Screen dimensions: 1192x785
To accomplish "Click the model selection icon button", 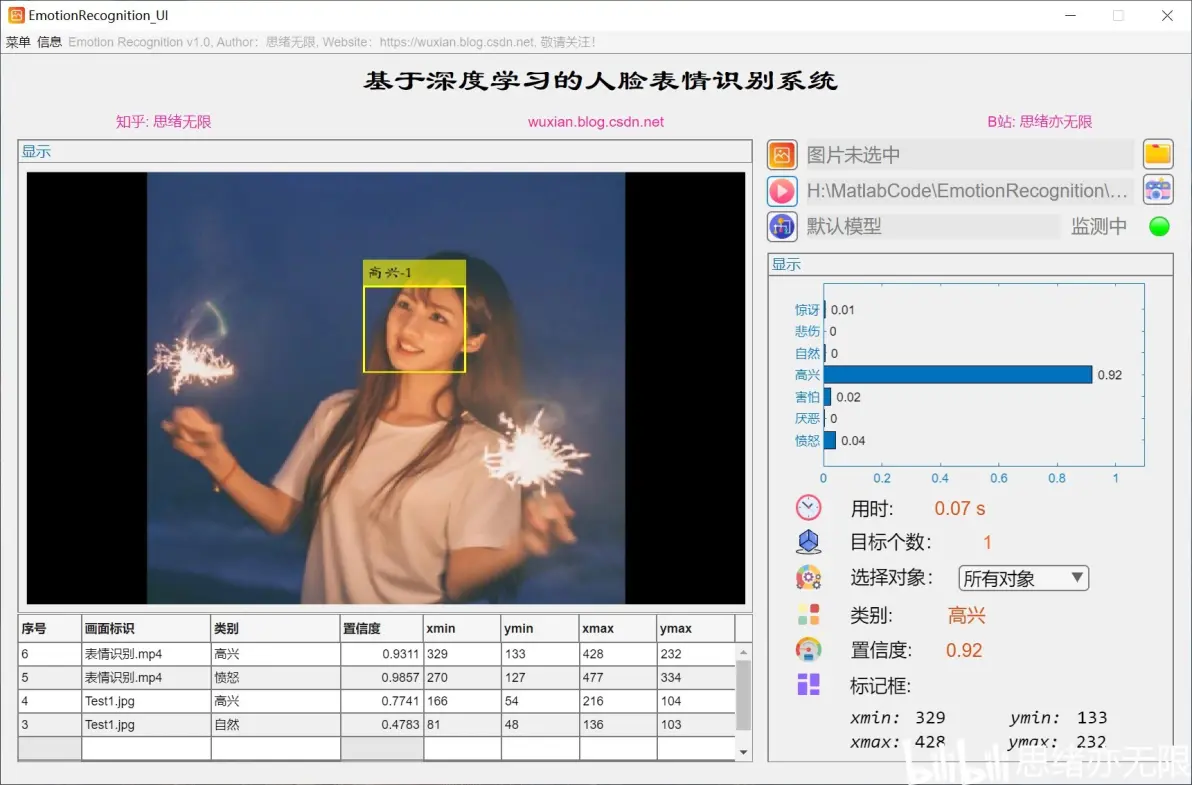I will click(x=782, y=226).
